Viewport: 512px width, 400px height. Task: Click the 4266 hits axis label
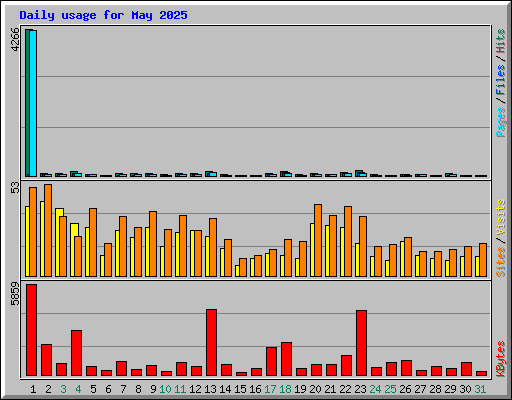(15, 39)
